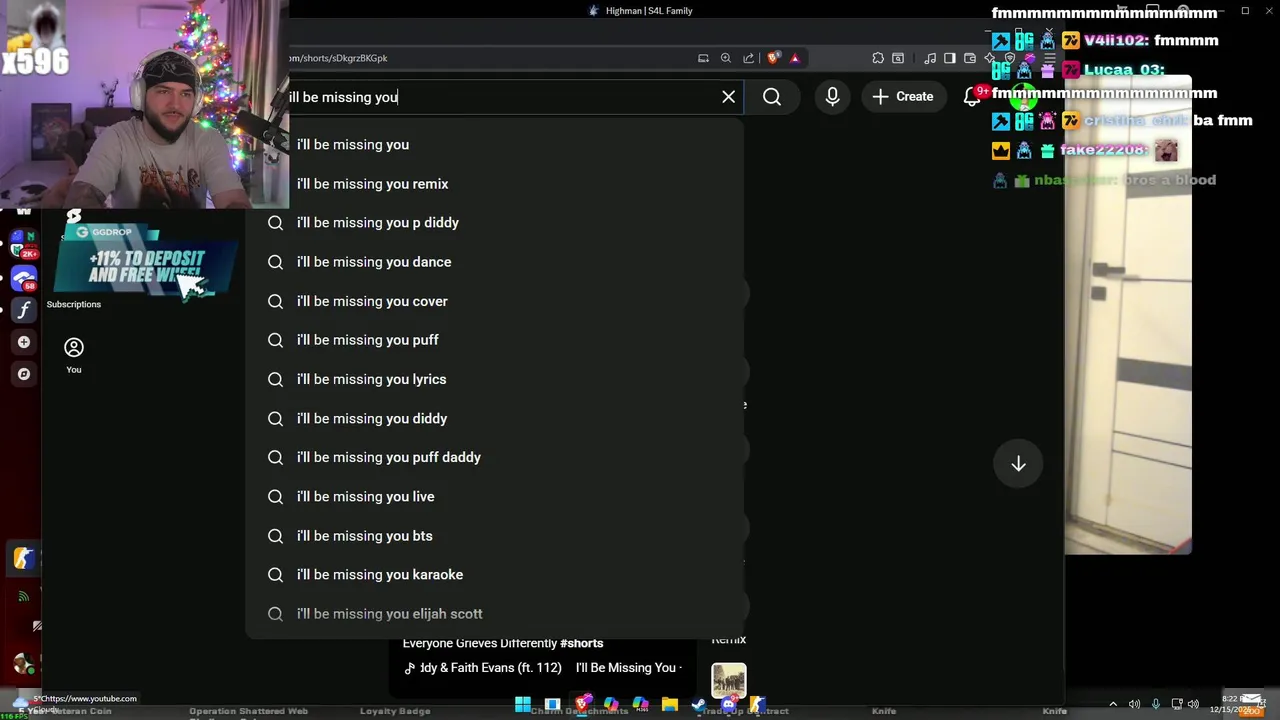The image size is (1280, 720).
Task: Open the #shorts hashtag link
Action: 582,643
